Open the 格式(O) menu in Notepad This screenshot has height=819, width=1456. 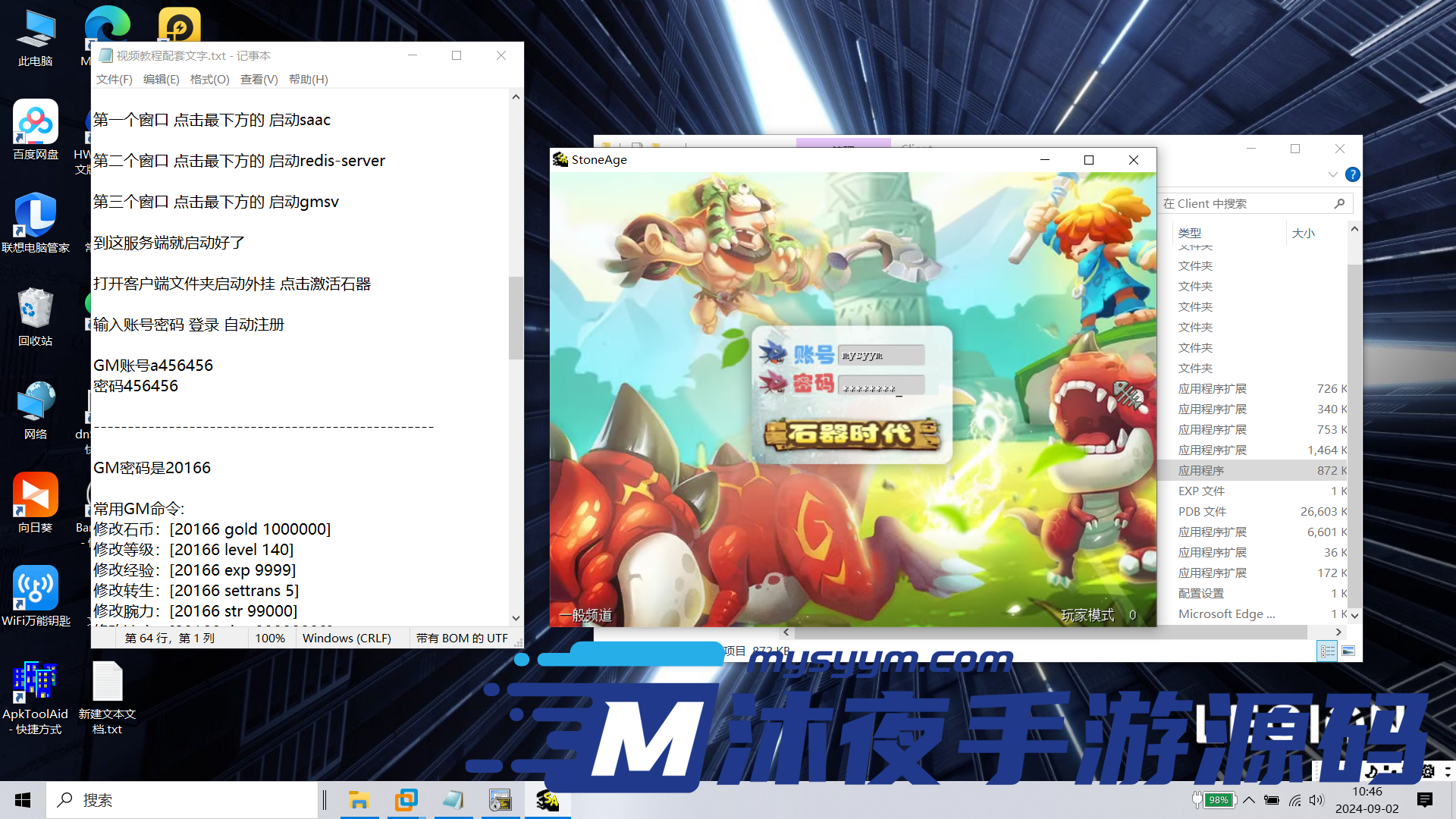[x=209, y=79]
